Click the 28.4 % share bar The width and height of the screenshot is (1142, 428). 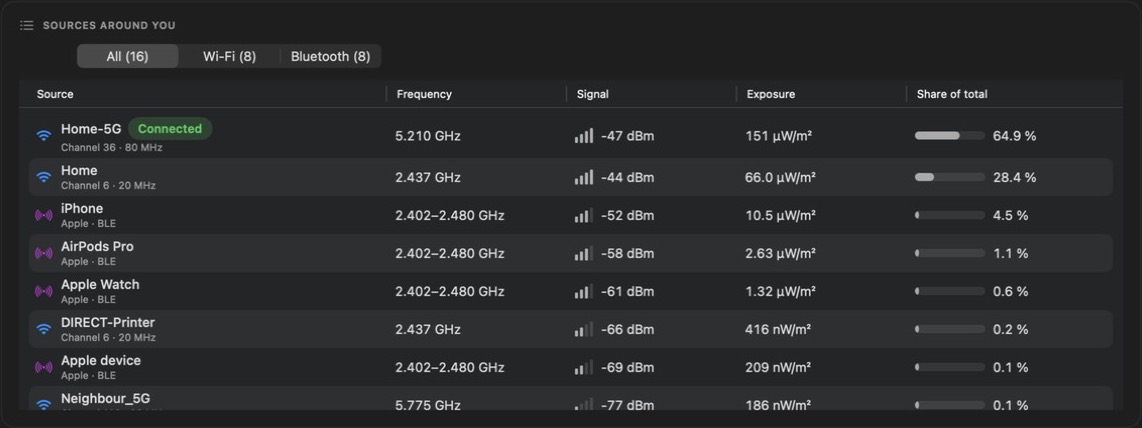[950, 177]
